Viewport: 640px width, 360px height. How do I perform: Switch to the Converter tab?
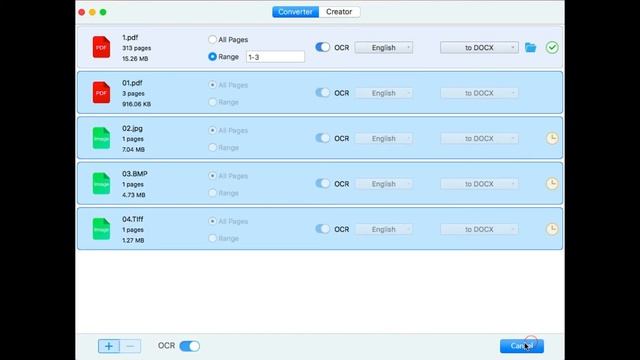tap(296, 12)
